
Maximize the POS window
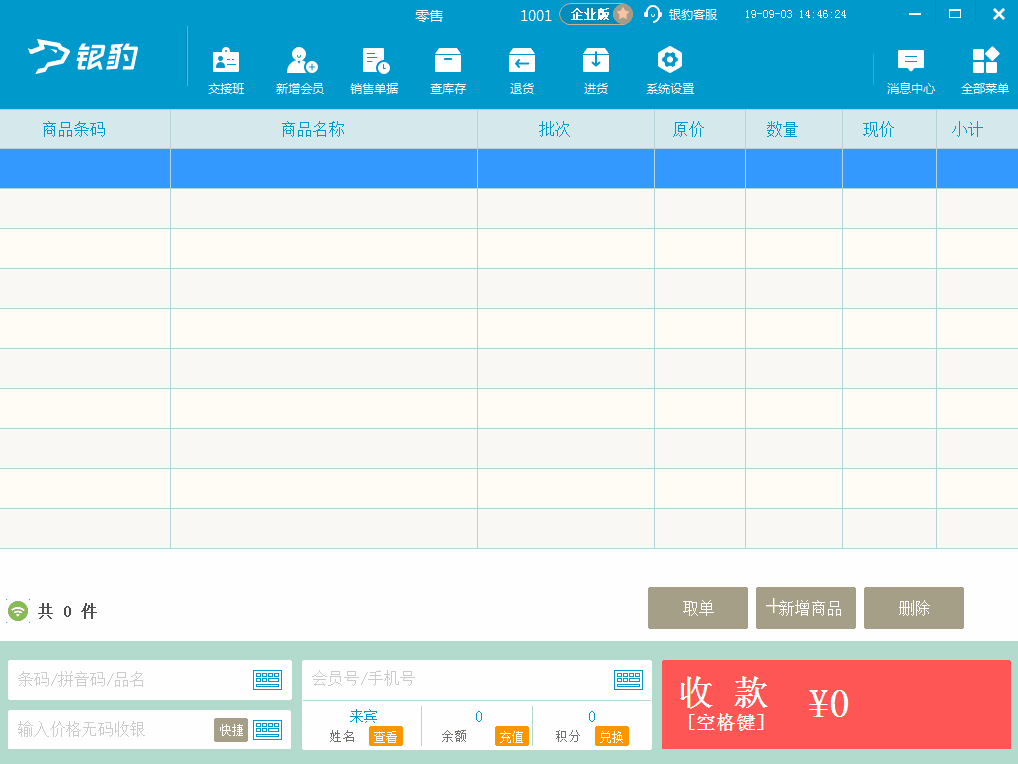(x=955, y=14)
